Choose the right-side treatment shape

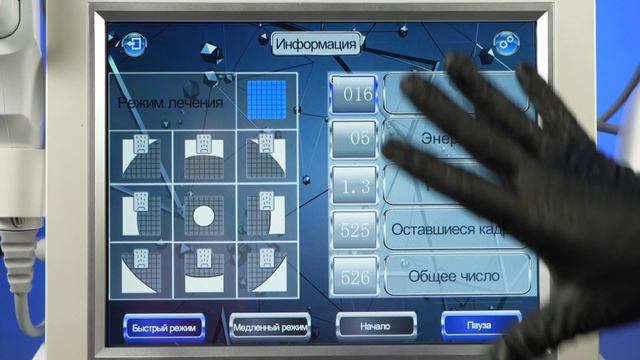coord(267,213)
